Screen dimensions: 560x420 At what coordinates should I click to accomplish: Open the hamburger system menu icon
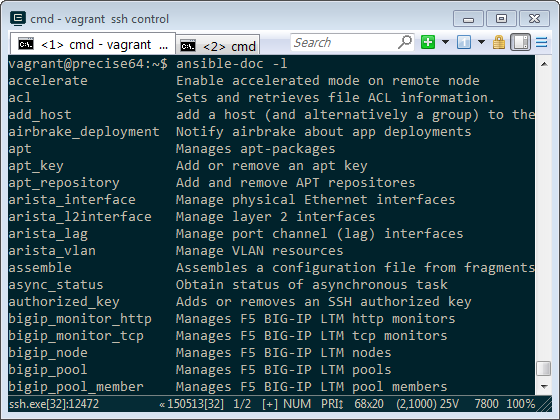point(541,42)
